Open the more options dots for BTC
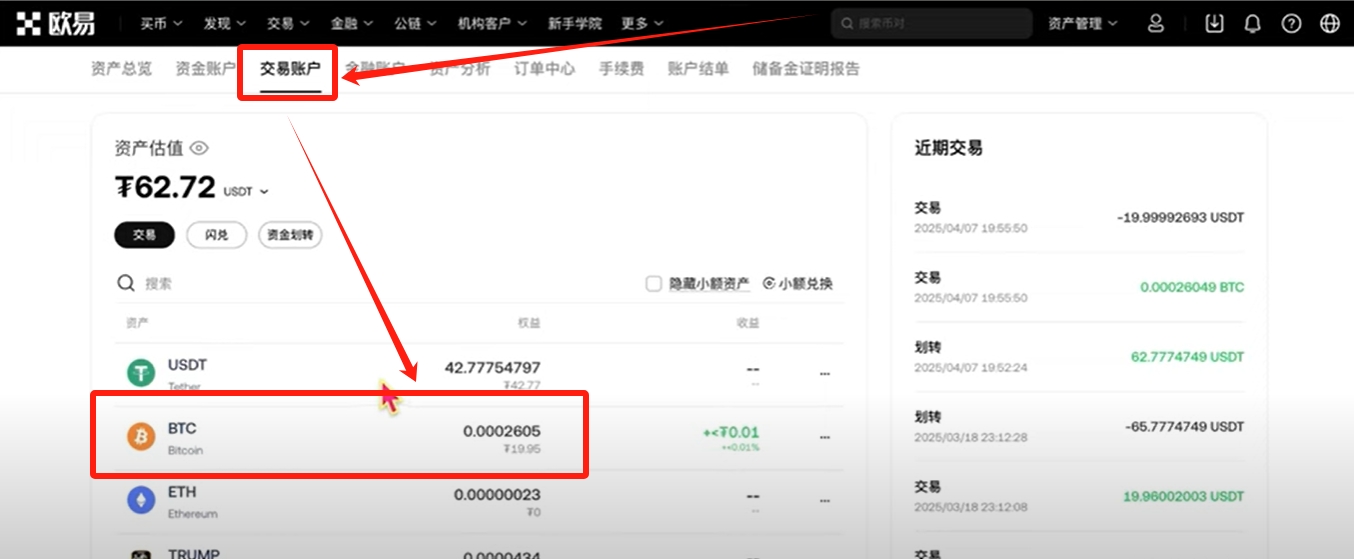 pos(825,437)
